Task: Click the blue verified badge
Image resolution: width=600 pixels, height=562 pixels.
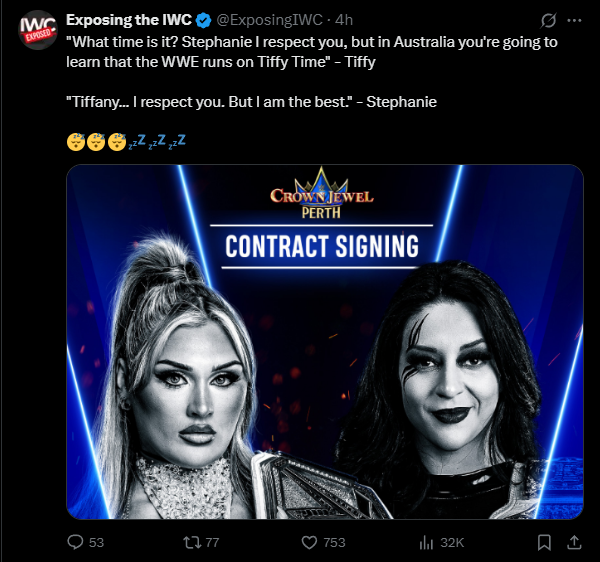Action: click(204, 20)
